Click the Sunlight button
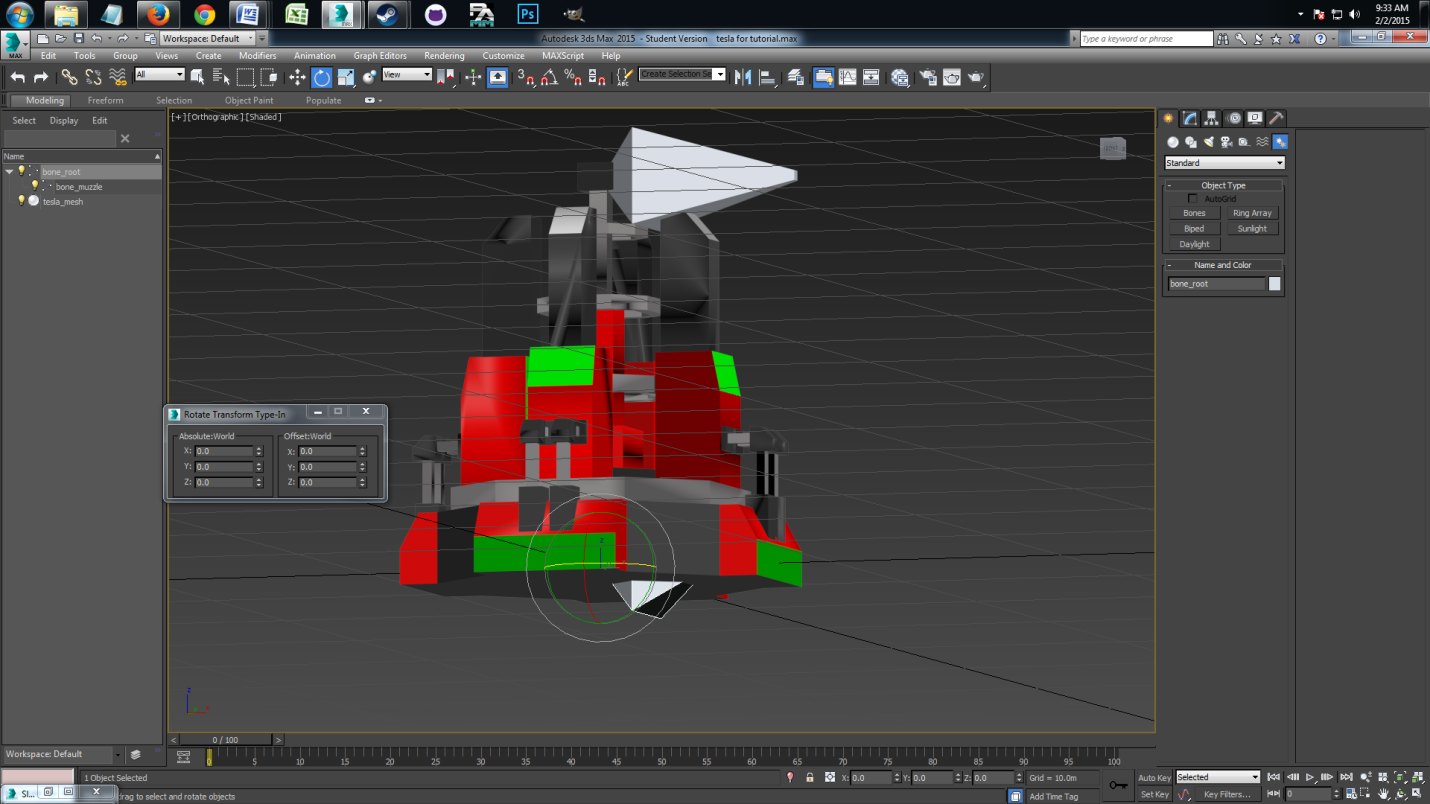1430x804 pixels. 1252,229
